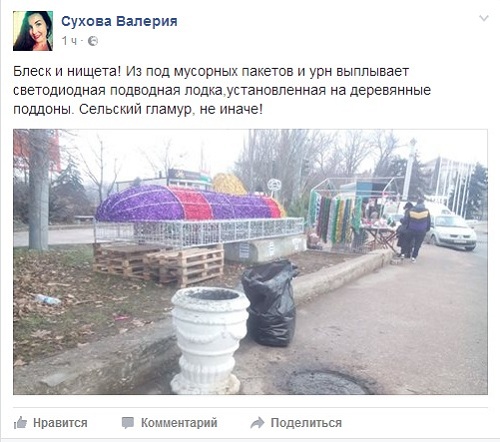The width and height of the screenshot is (500, 442).
Task: Click the speech bubble comment icon
Action: tap(128, 423)
